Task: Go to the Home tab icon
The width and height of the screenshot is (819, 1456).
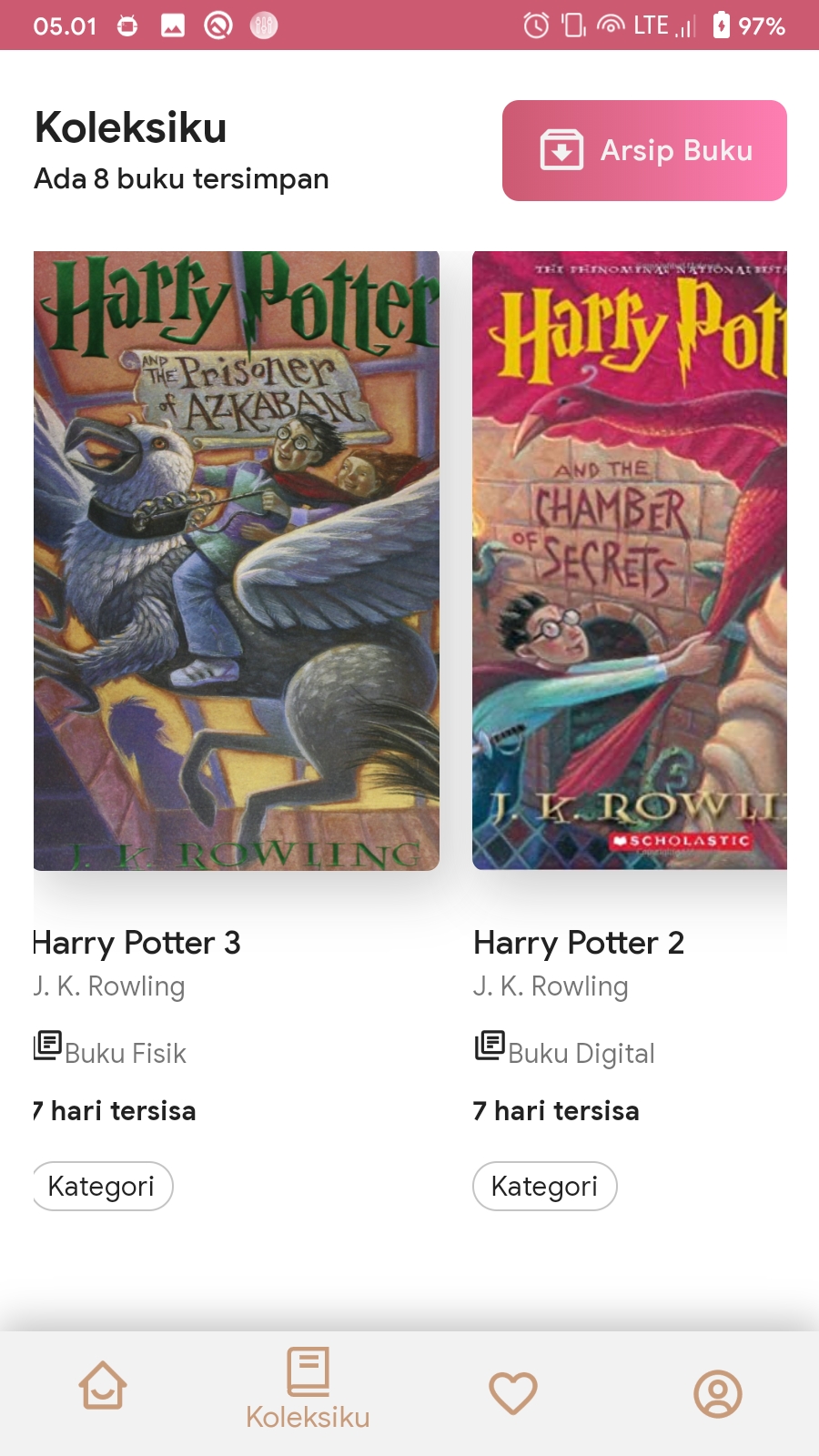Action: (x=103, y=1386)
